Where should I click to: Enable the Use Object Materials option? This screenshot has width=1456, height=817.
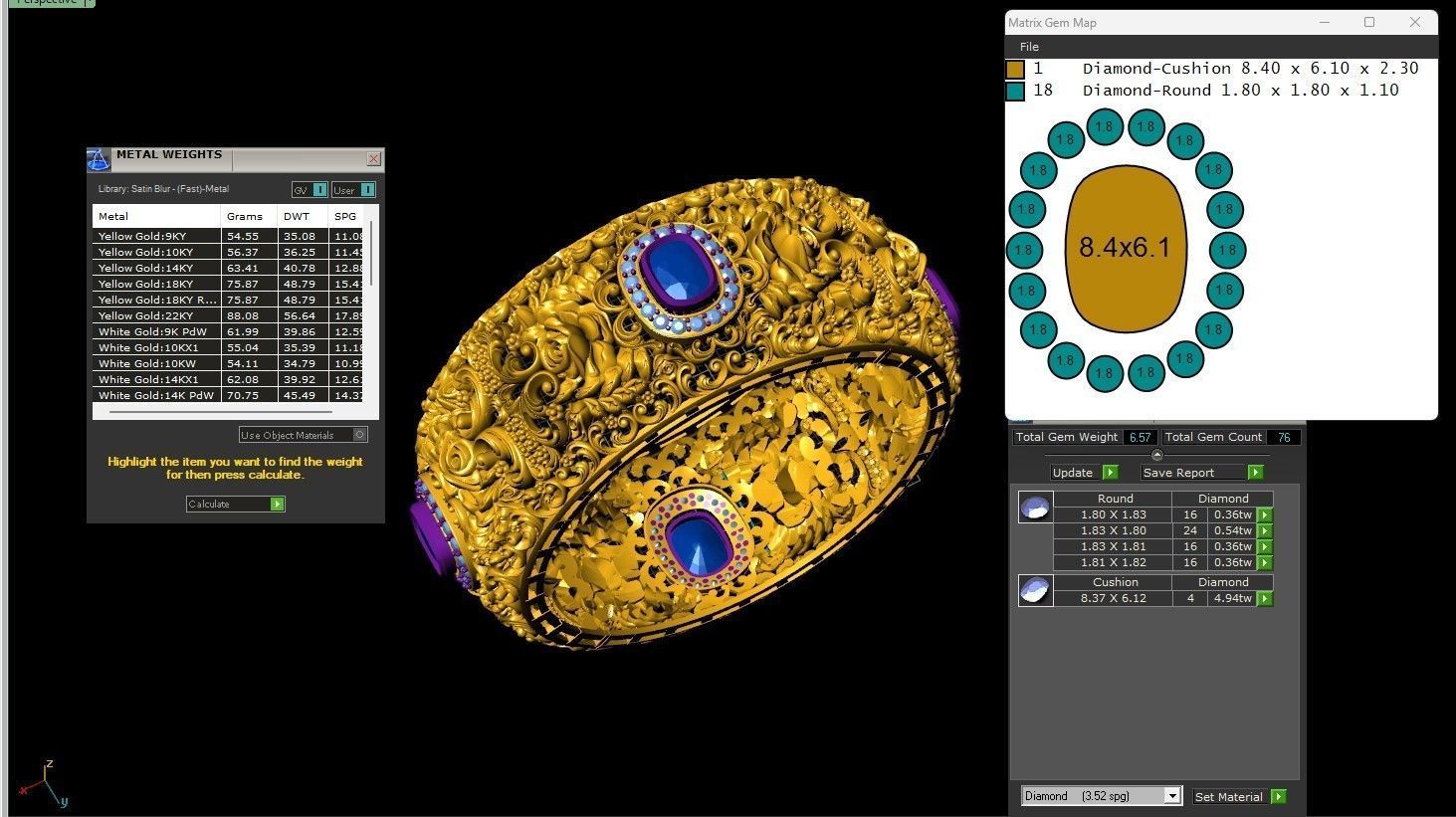pyautogui.click(x=304, y=435)
